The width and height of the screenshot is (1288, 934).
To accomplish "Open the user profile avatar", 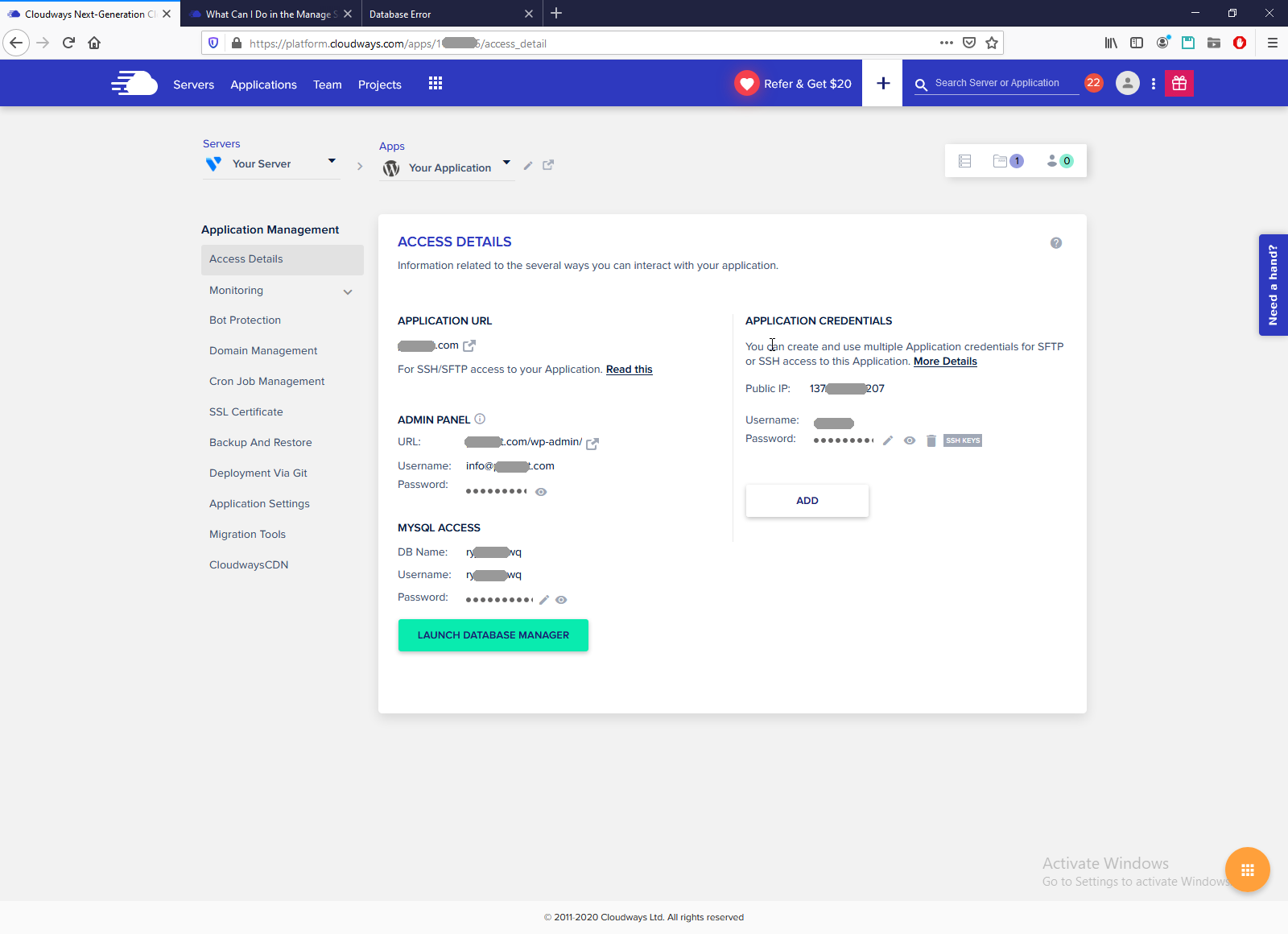I will pyautogui.click(x=1128, y=83).
